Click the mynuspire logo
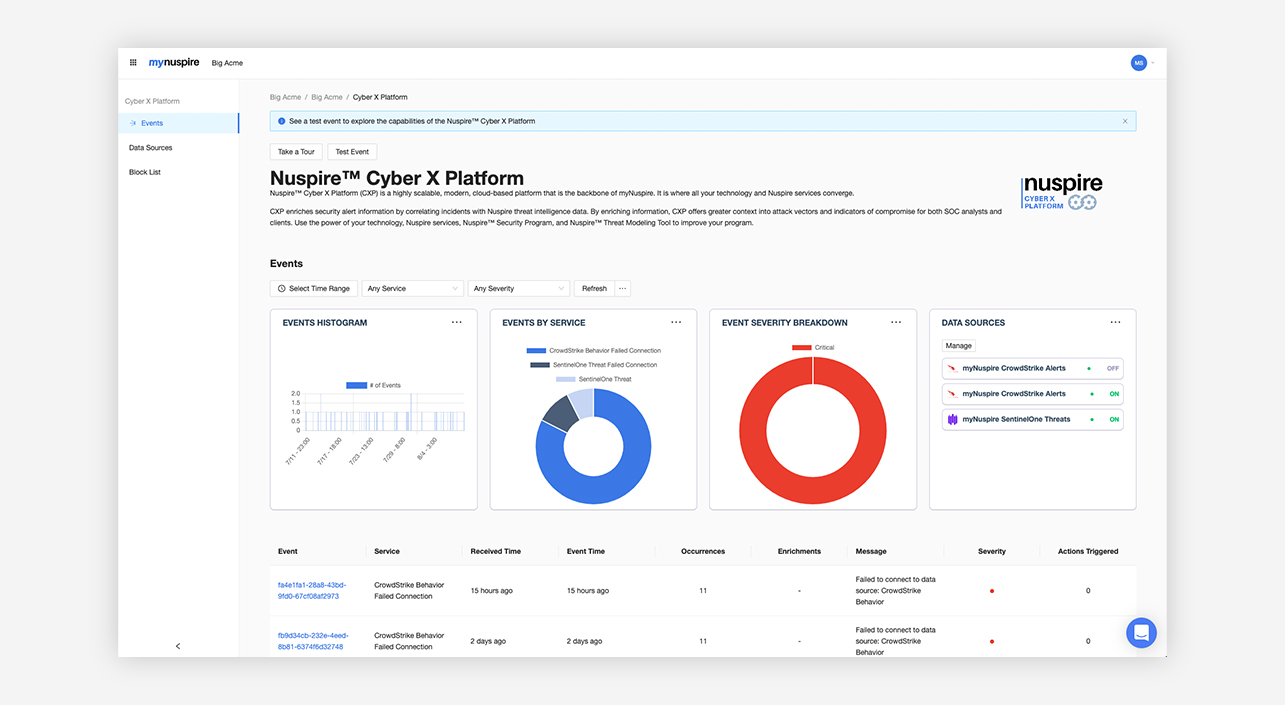1285x705 pixels. pos(174,63)
